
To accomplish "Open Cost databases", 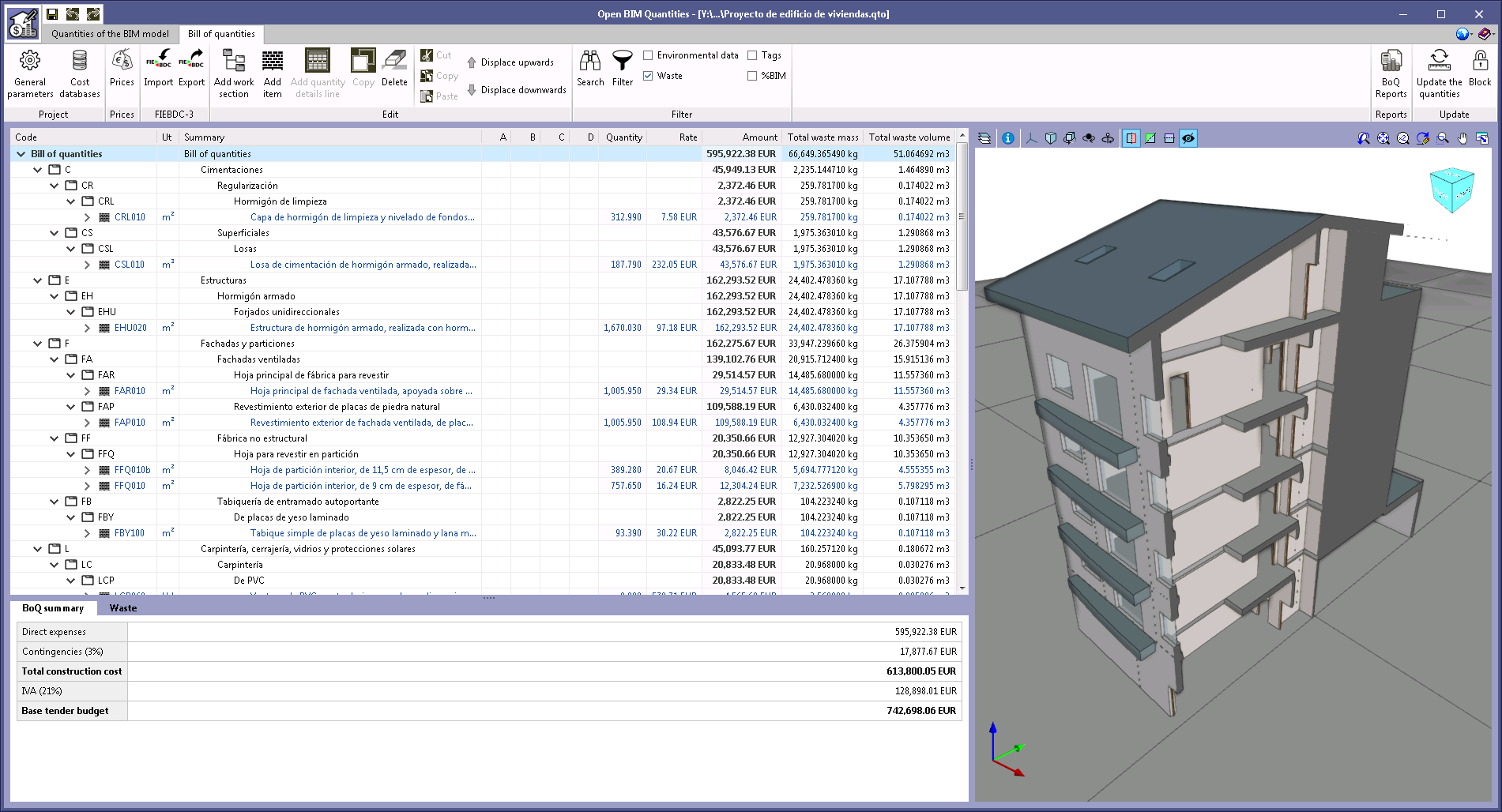I will (x=80, y=74).
